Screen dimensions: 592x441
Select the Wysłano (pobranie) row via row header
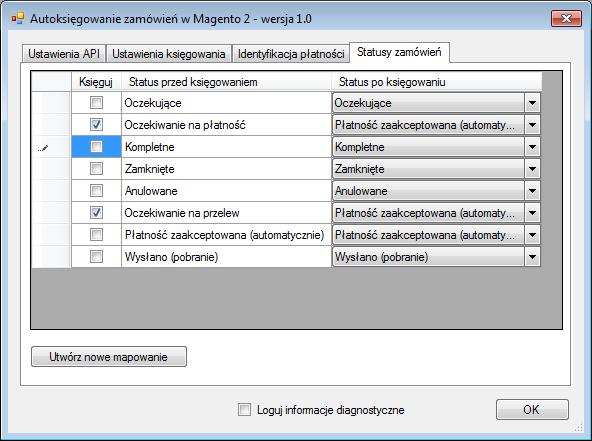tap(51, 257)
